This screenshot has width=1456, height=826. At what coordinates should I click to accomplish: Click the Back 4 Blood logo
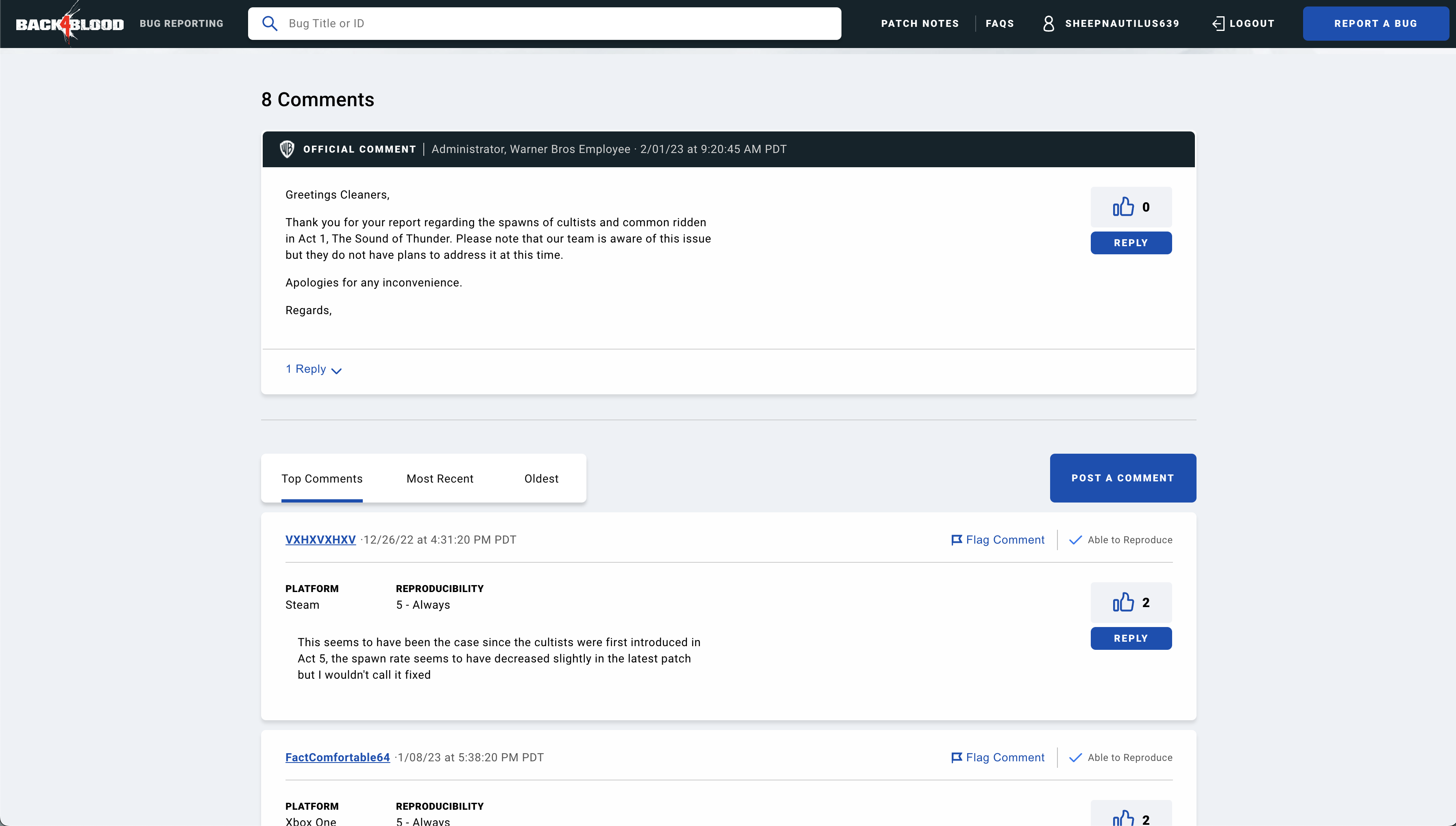69,23
